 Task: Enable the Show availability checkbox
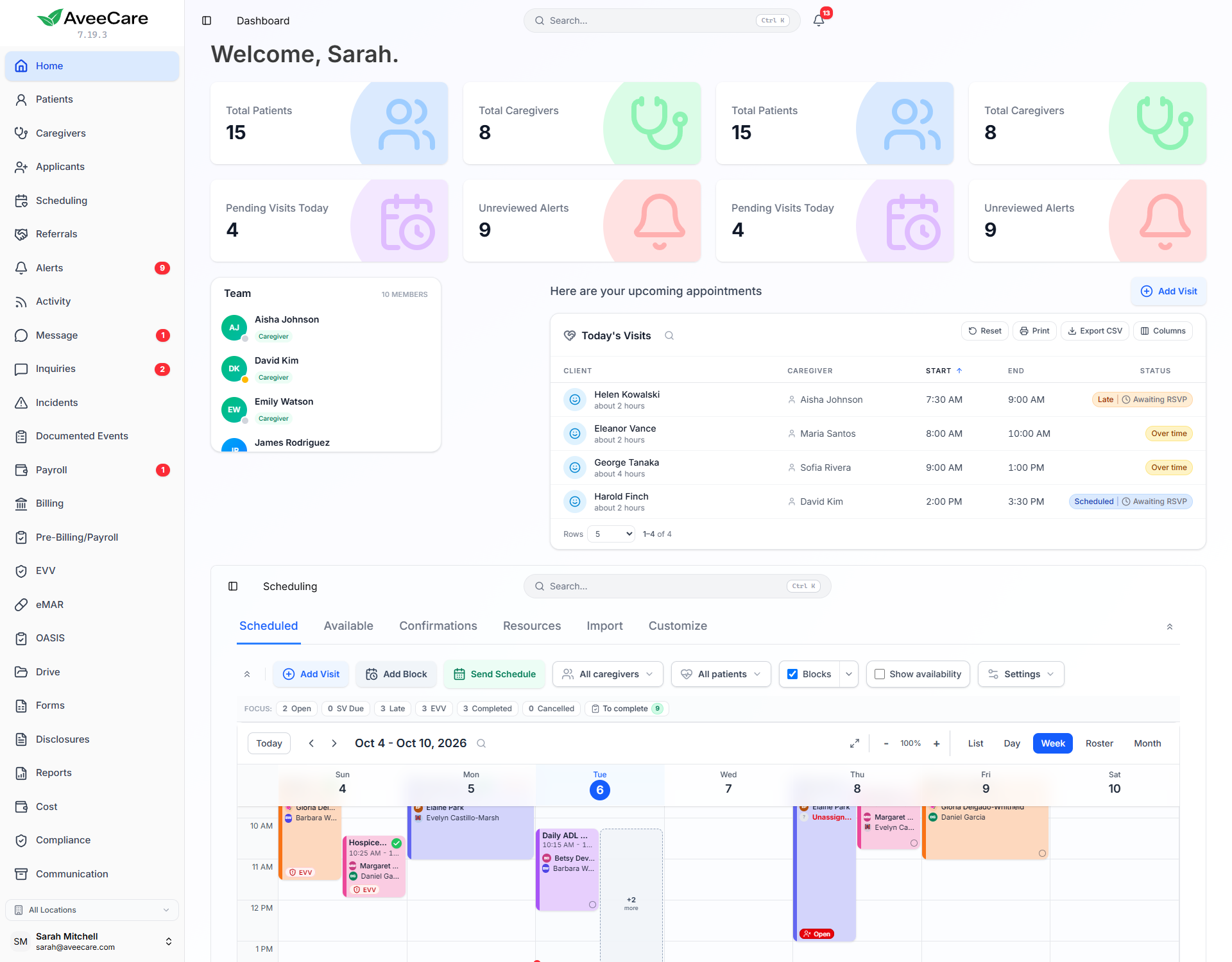(x=880, y=674)
